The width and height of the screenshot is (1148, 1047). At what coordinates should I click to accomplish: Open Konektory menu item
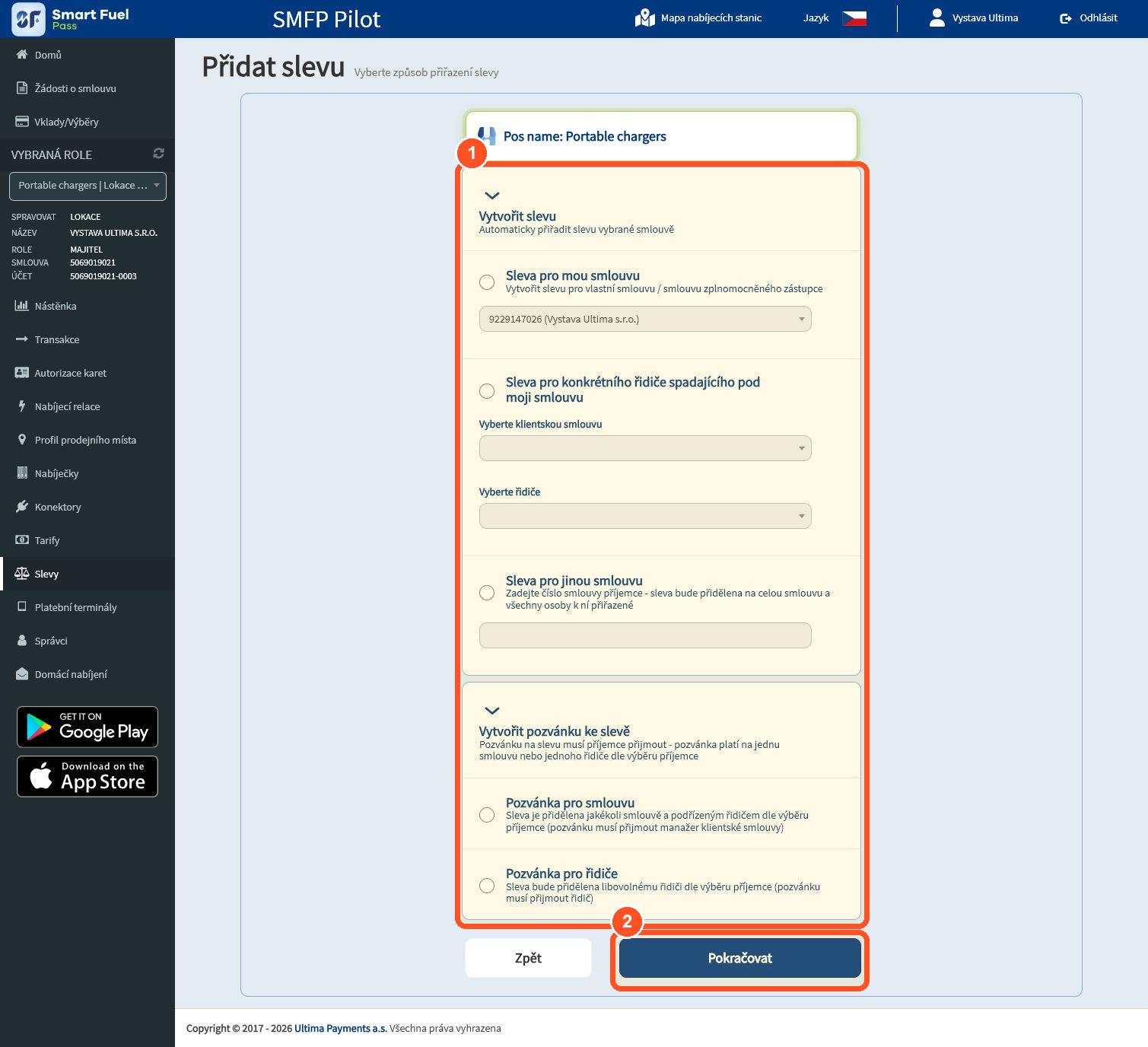87,507
